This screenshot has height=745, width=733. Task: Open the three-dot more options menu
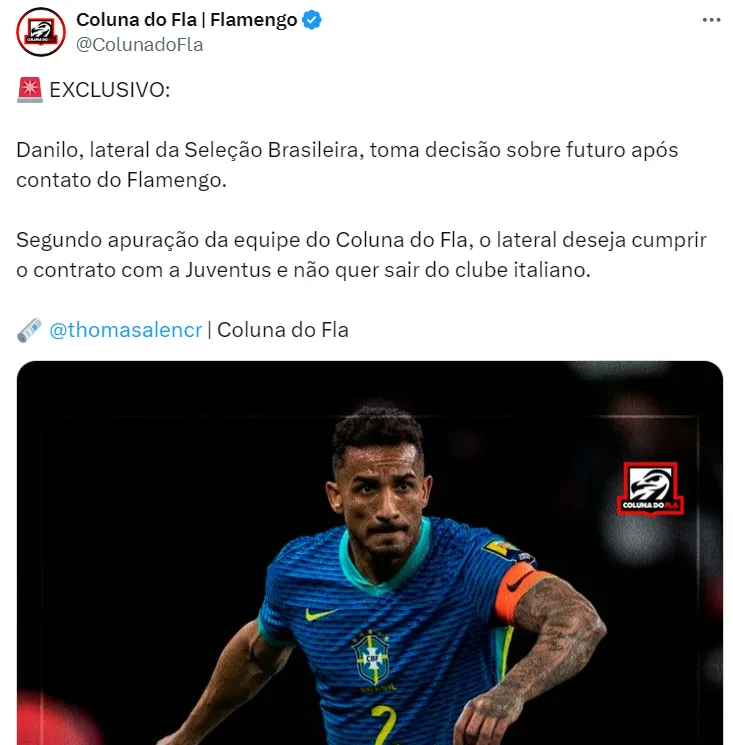[x=711, y=20]
